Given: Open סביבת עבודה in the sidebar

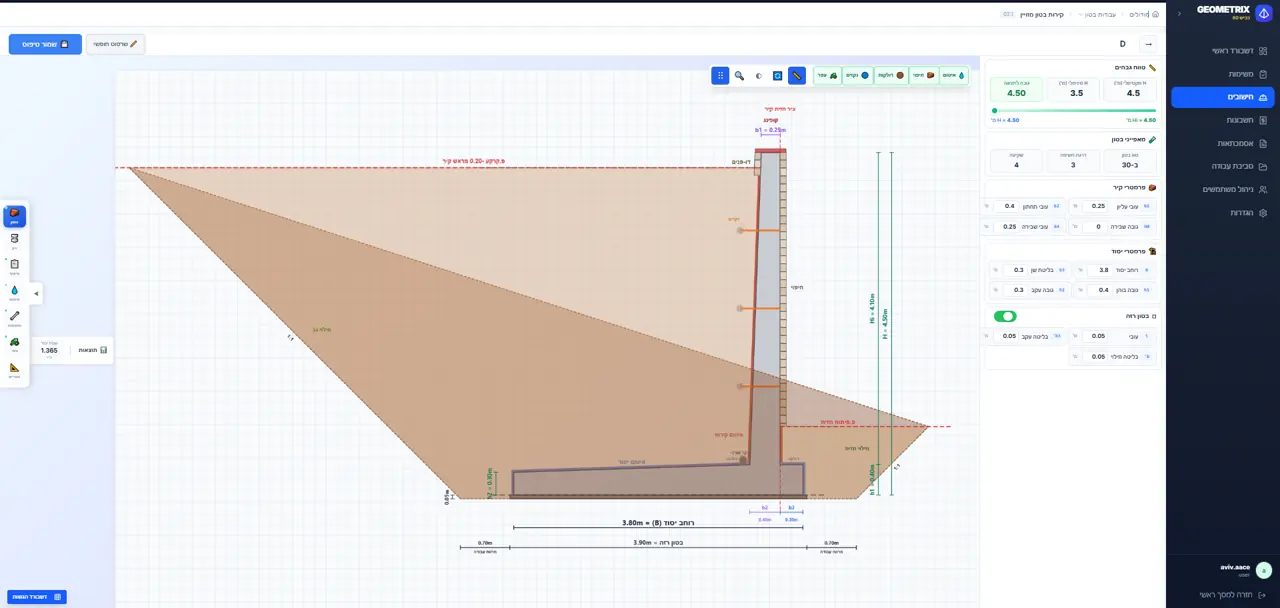Looking at the screenshot, I should click(1222, 166).
